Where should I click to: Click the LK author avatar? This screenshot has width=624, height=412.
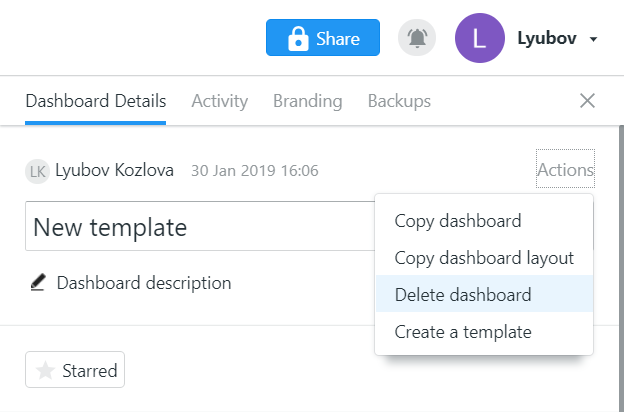[x=37, y=171]
